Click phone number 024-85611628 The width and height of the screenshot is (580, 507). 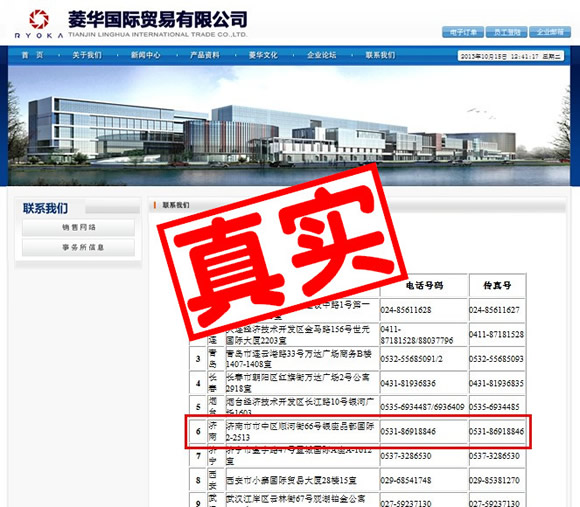(406, 310)
